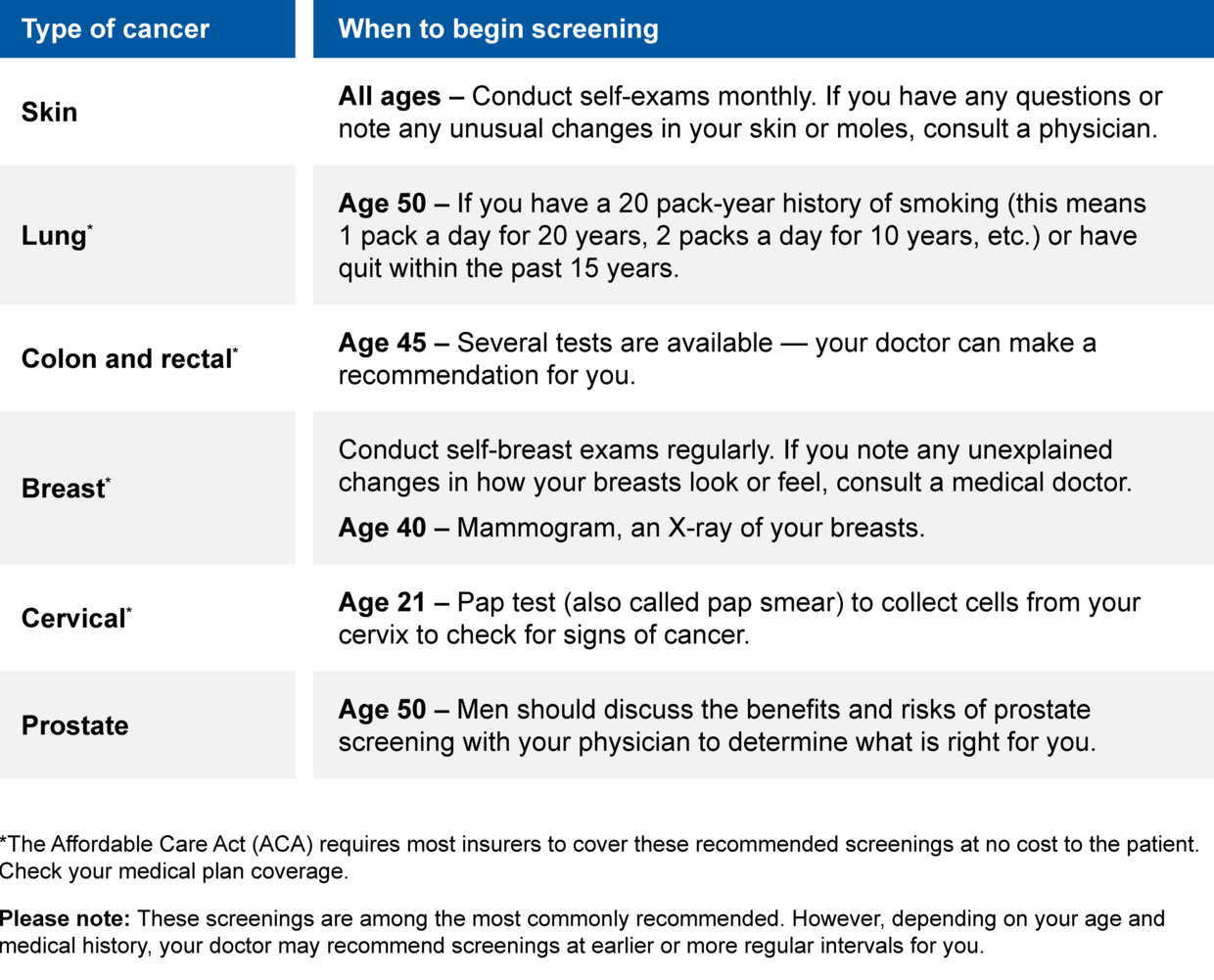
Task: Select the Skin row label
Action: click(50, 113)
